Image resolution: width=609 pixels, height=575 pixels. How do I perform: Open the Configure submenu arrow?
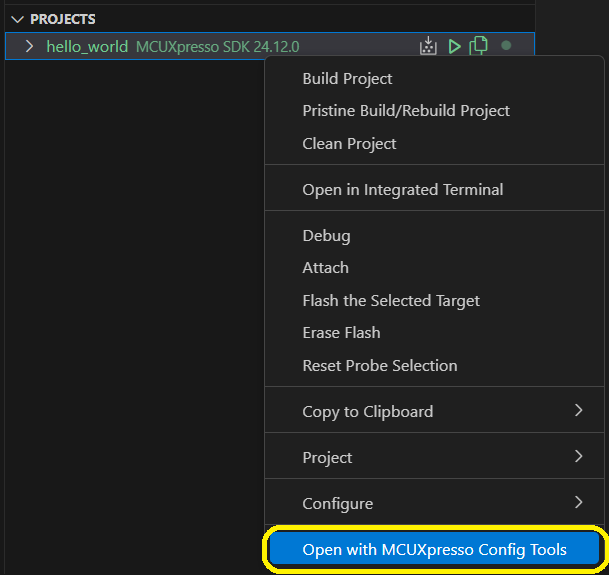578,502
